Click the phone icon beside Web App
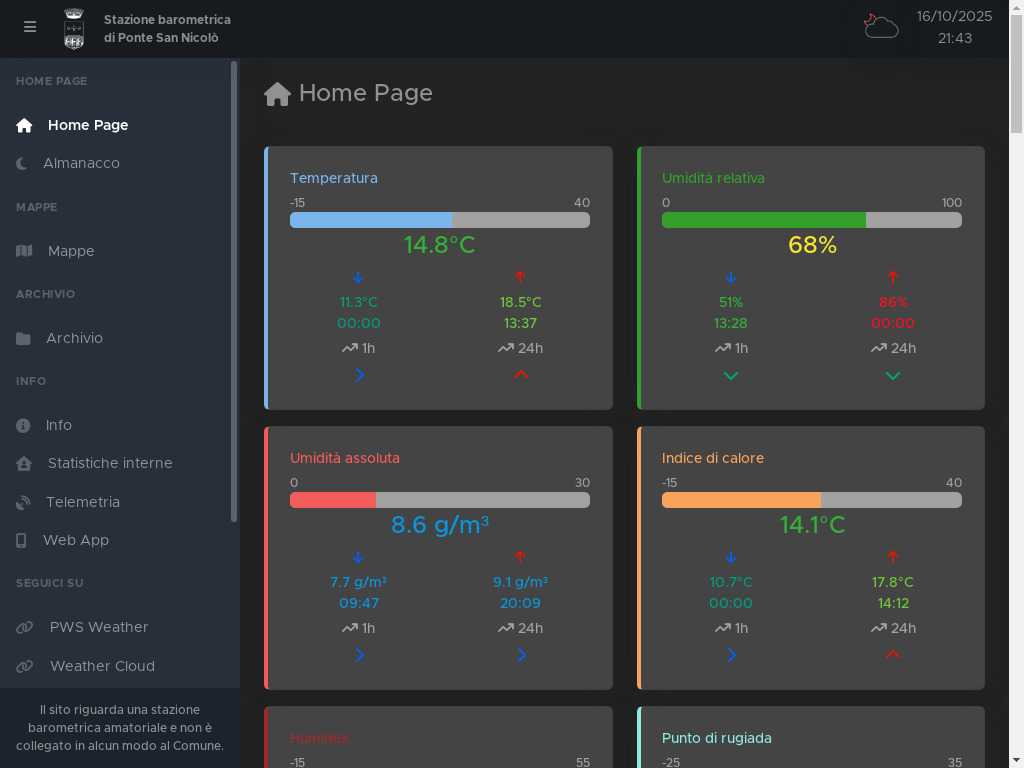This screenshot has width=1024, height=768. [x=22, y=541]
